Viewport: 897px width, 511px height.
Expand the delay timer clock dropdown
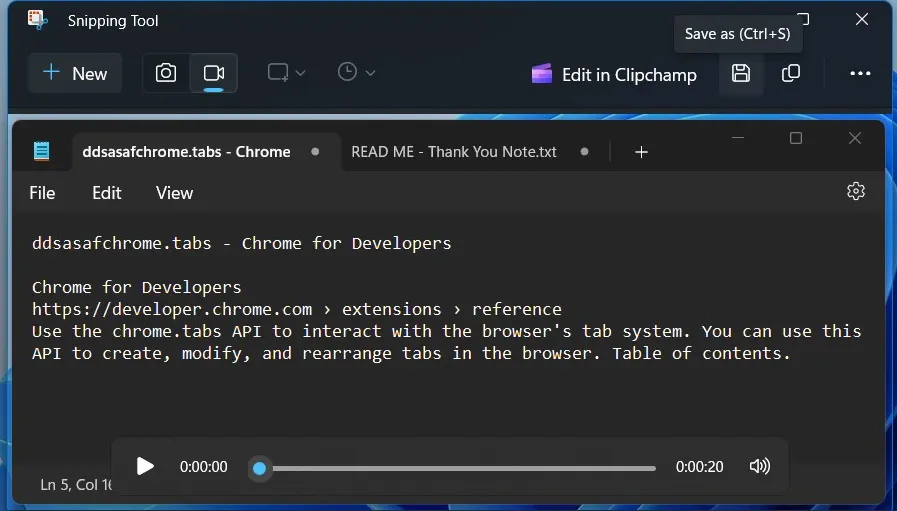(356, 72)
